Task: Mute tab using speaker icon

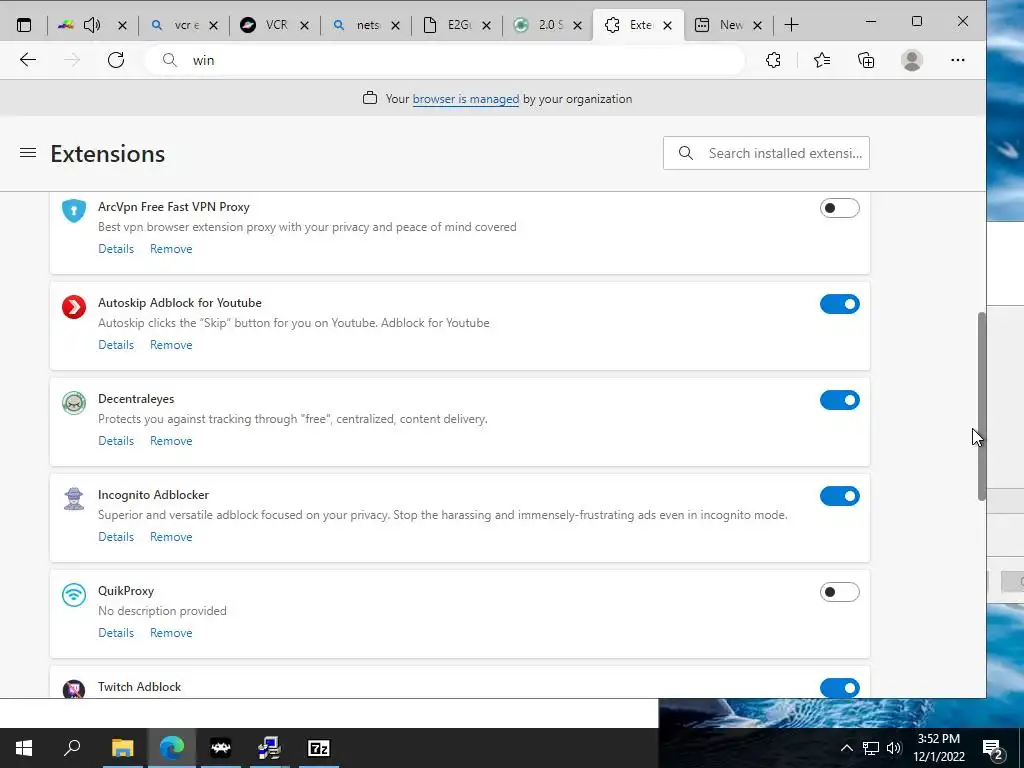Action: 92,25
